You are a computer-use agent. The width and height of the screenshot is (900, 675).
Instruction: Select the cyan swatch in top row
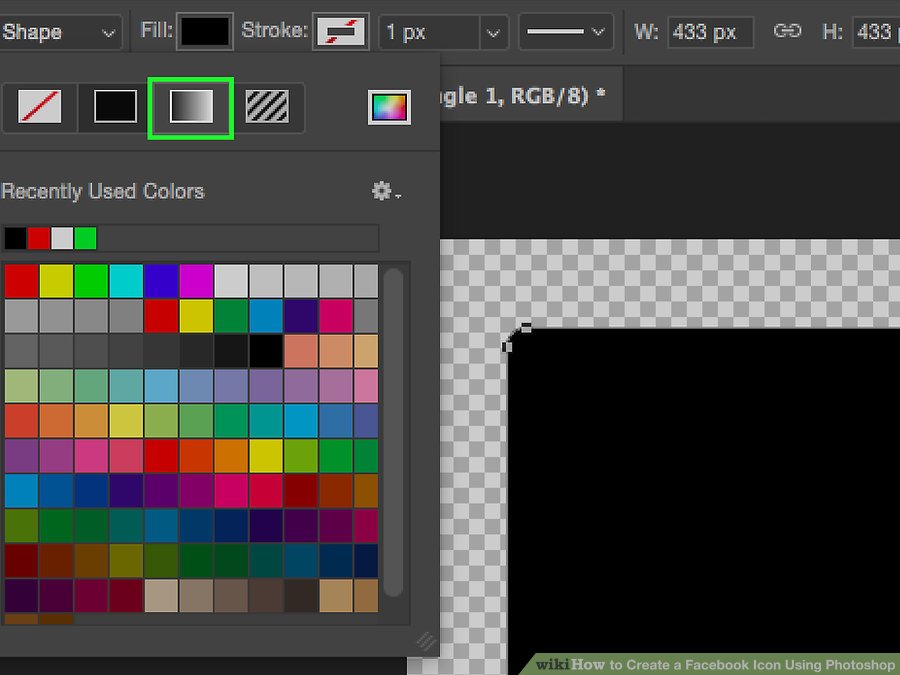(x=126, y=281)
